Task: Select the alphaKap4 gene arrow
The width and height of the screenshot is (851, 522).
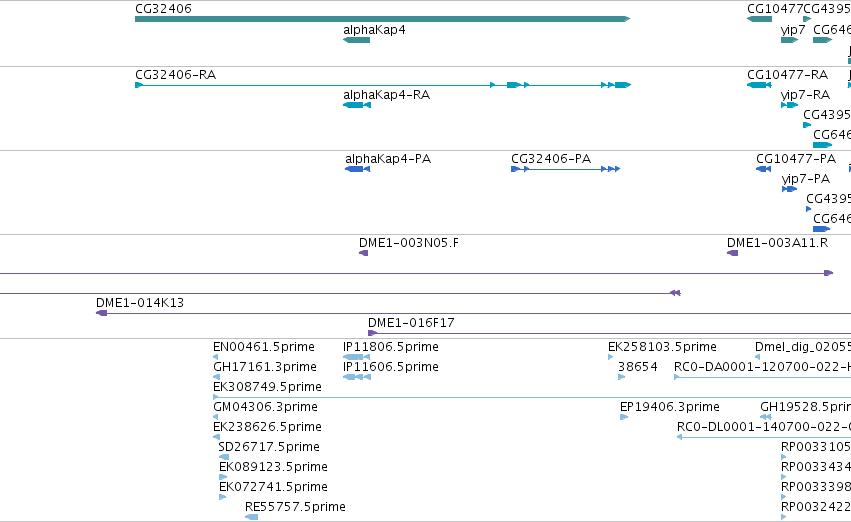Action: [356, 40]
